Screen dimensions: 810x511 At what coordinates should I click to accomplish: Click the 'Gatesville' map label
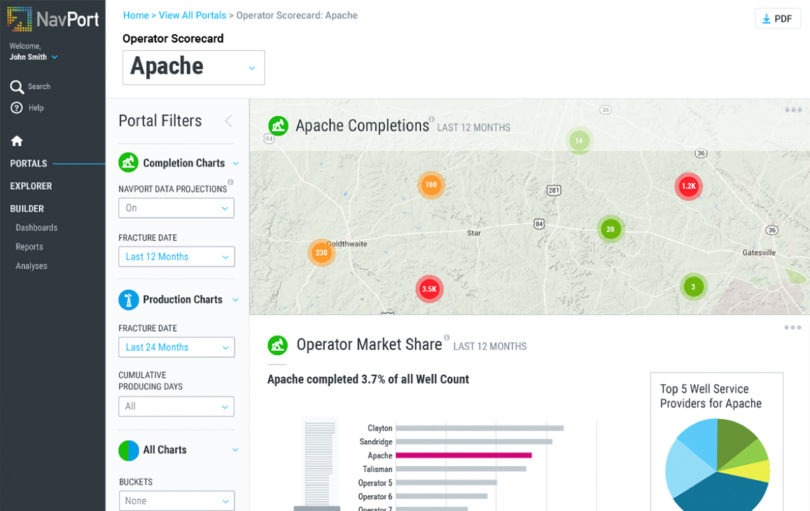click(x=759, y=253)
